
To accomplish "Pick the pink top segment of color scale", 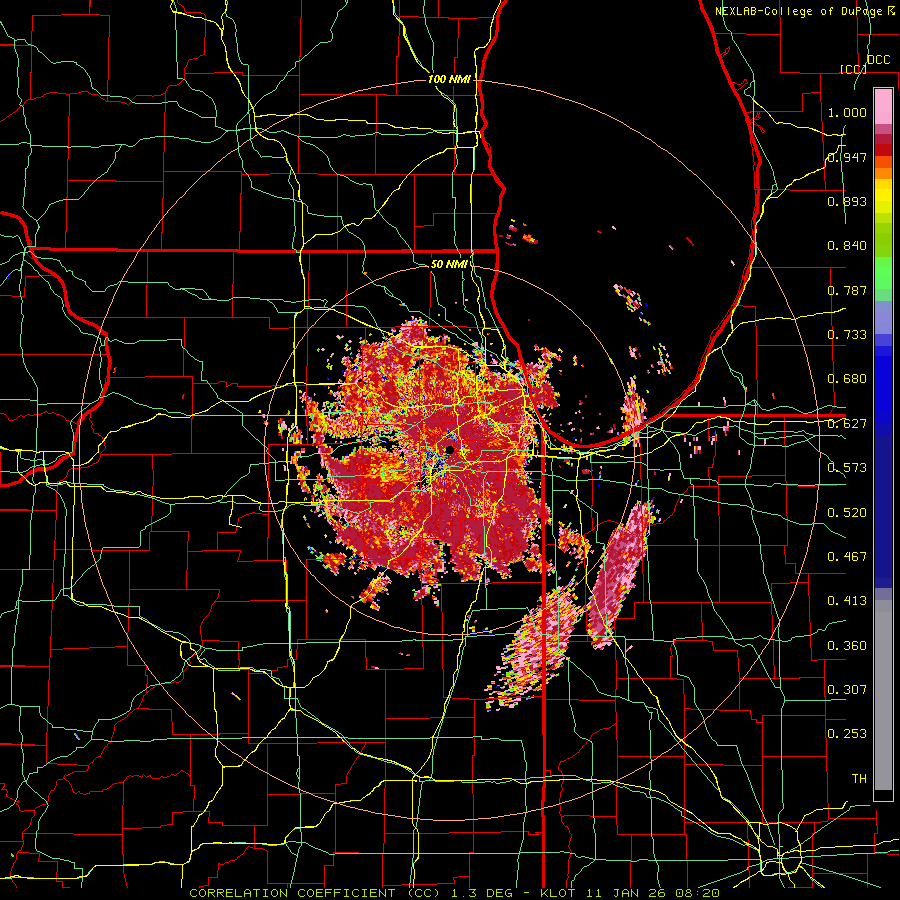I will [x=883, y=107].
